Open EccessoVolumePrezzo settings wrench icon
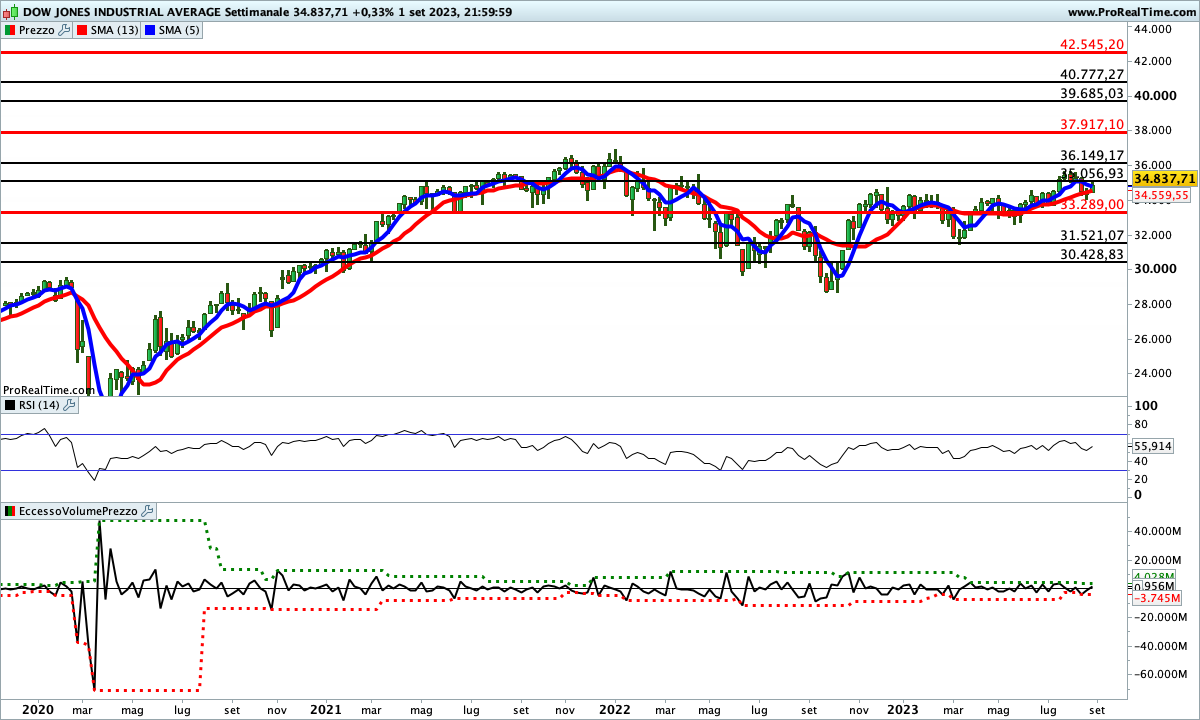The width and height of the screenshot is (1200, 720). (148, 510)
